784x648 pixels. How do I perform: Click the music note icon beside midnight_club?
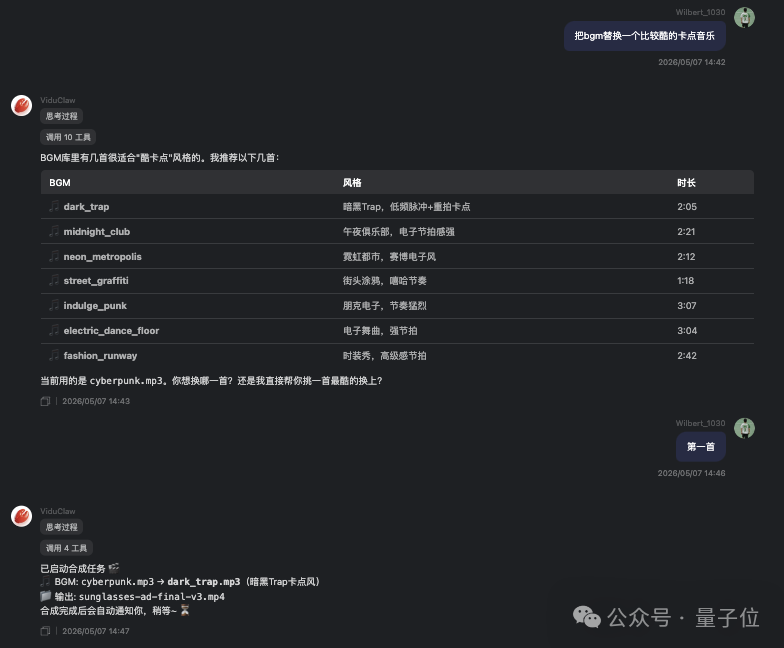[x=54, y=231]
